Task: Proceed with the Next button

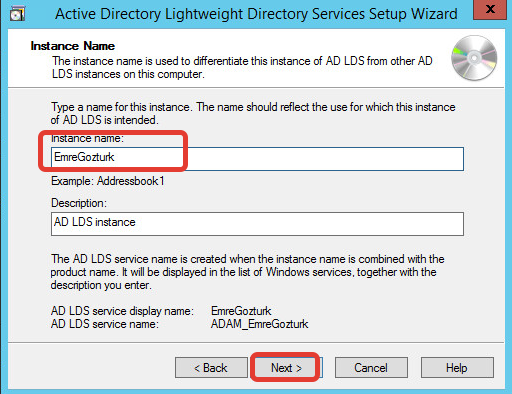Action: [286, 368]
